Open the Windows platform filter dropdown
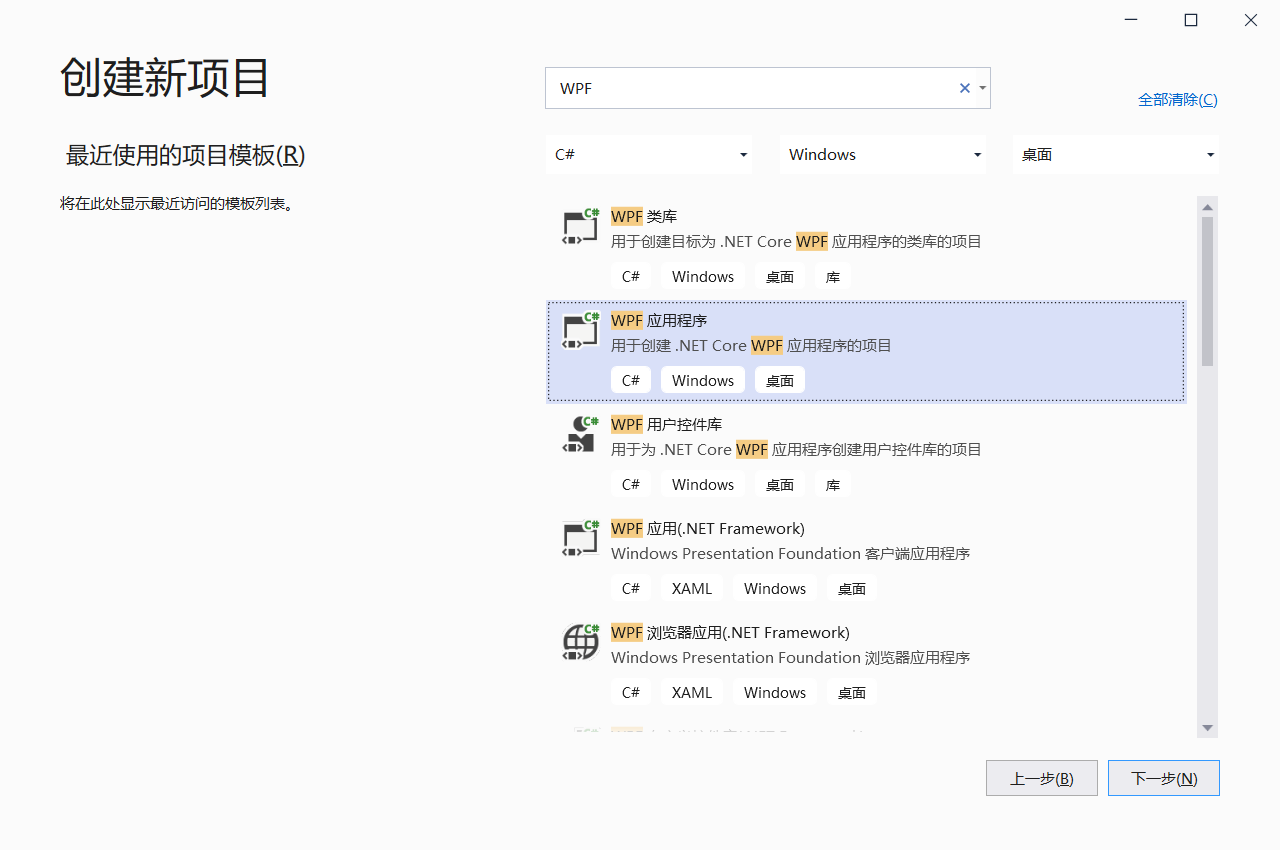This screenshot has height=850, width=1280. coord(883,155)
